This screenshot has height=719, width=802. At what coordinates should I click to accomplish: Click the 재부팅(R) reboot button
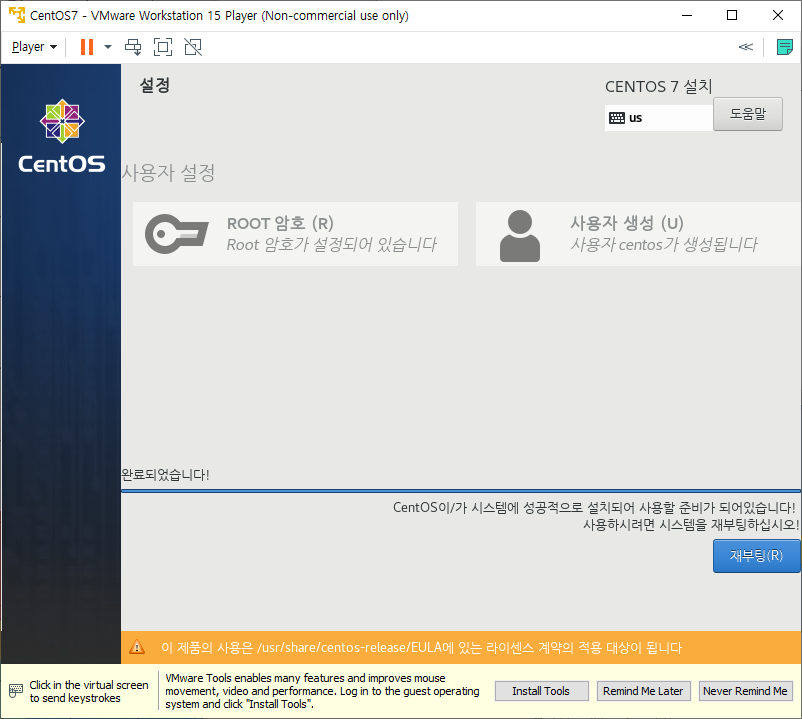[756, 556]
